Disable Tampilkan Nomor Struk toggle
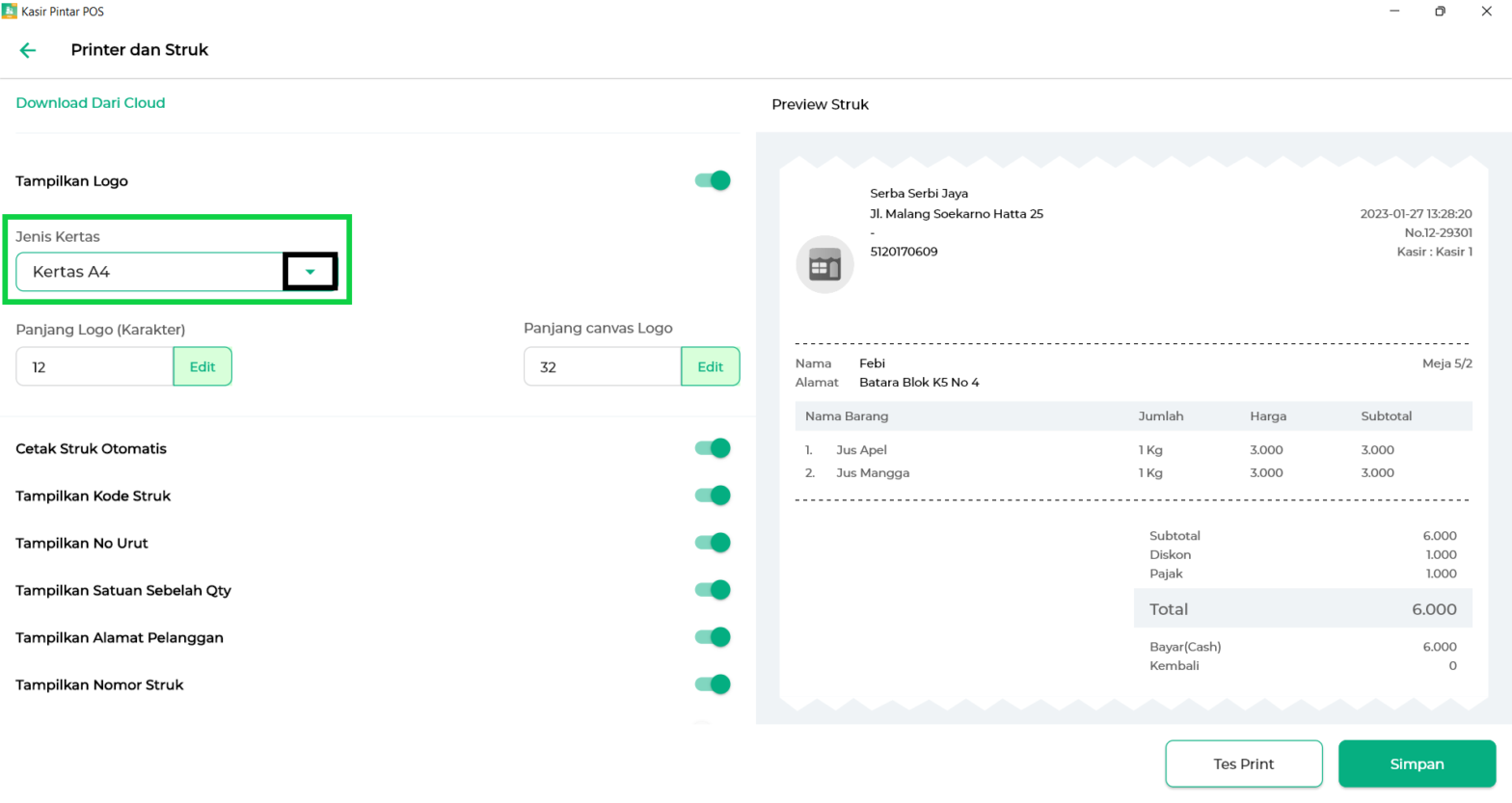 tap(713, 684)
